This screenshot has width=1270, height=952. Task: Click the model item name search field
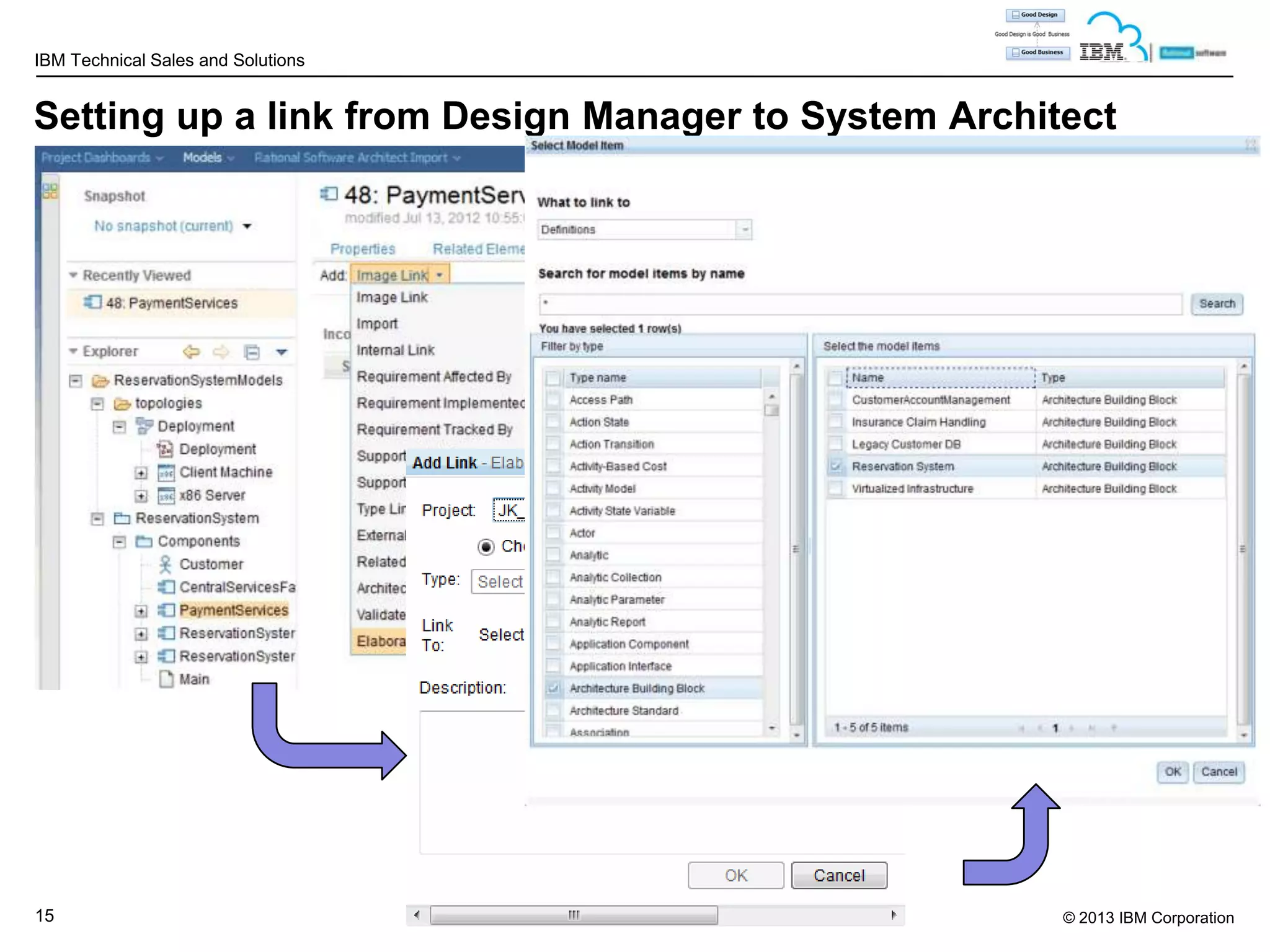coord(861,304)
